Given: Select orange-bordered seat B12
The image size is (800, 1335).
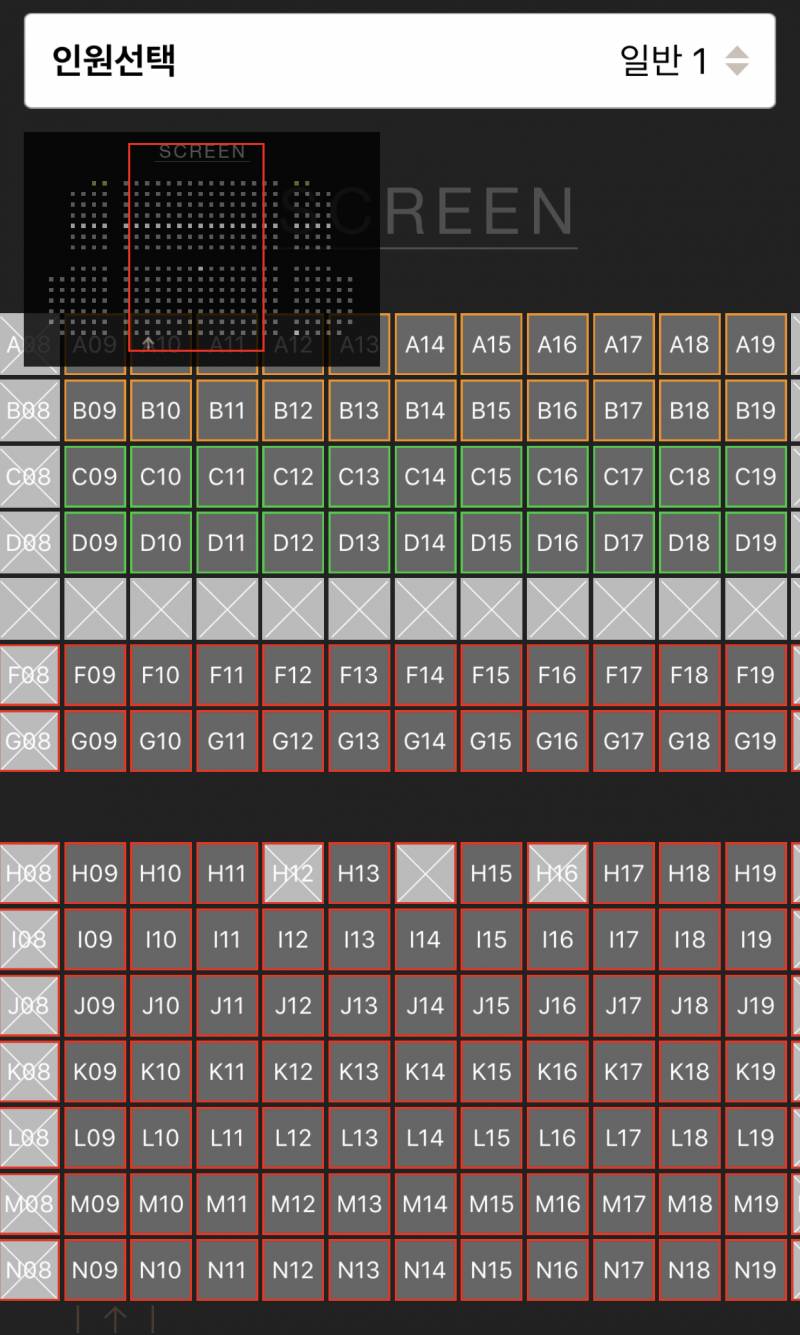Looking at the screenshot, I should pyautogui.click(x=293, y=411).
